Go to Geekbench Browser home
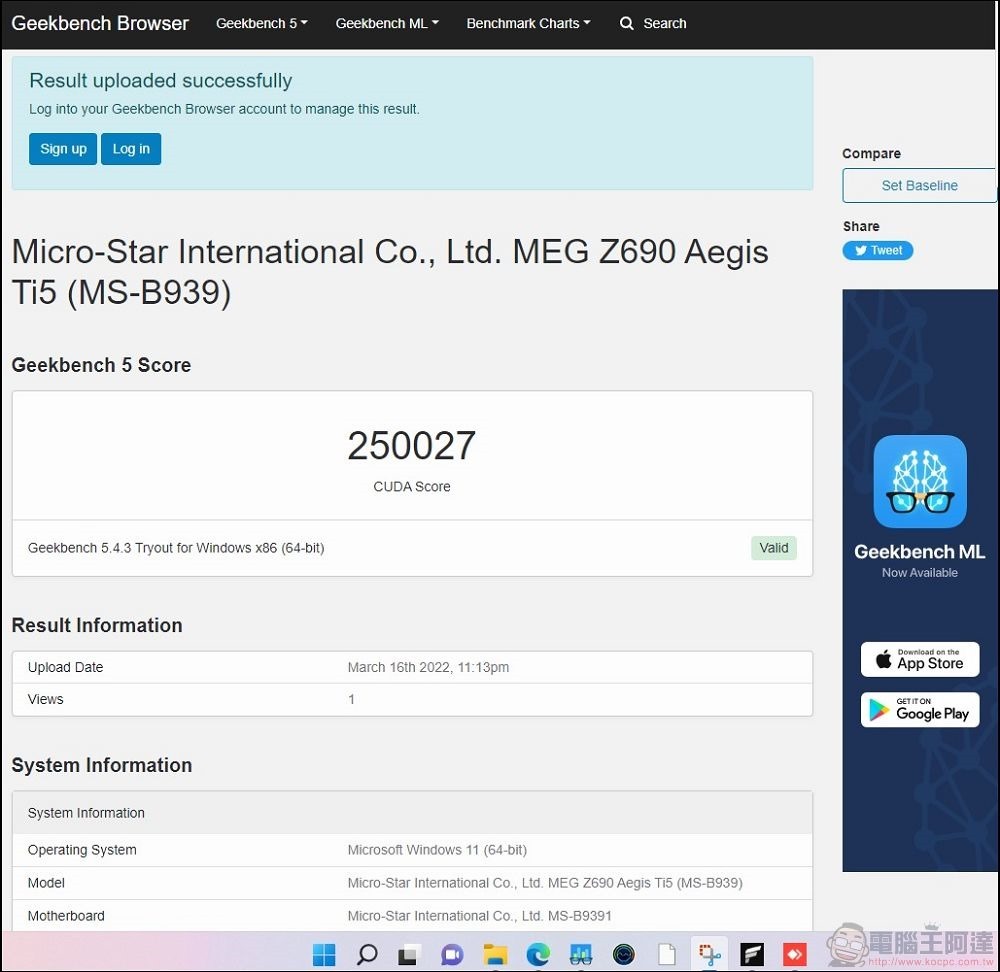Image resolution: width=1000 pixels, height=972 pixels. (100, 23)
